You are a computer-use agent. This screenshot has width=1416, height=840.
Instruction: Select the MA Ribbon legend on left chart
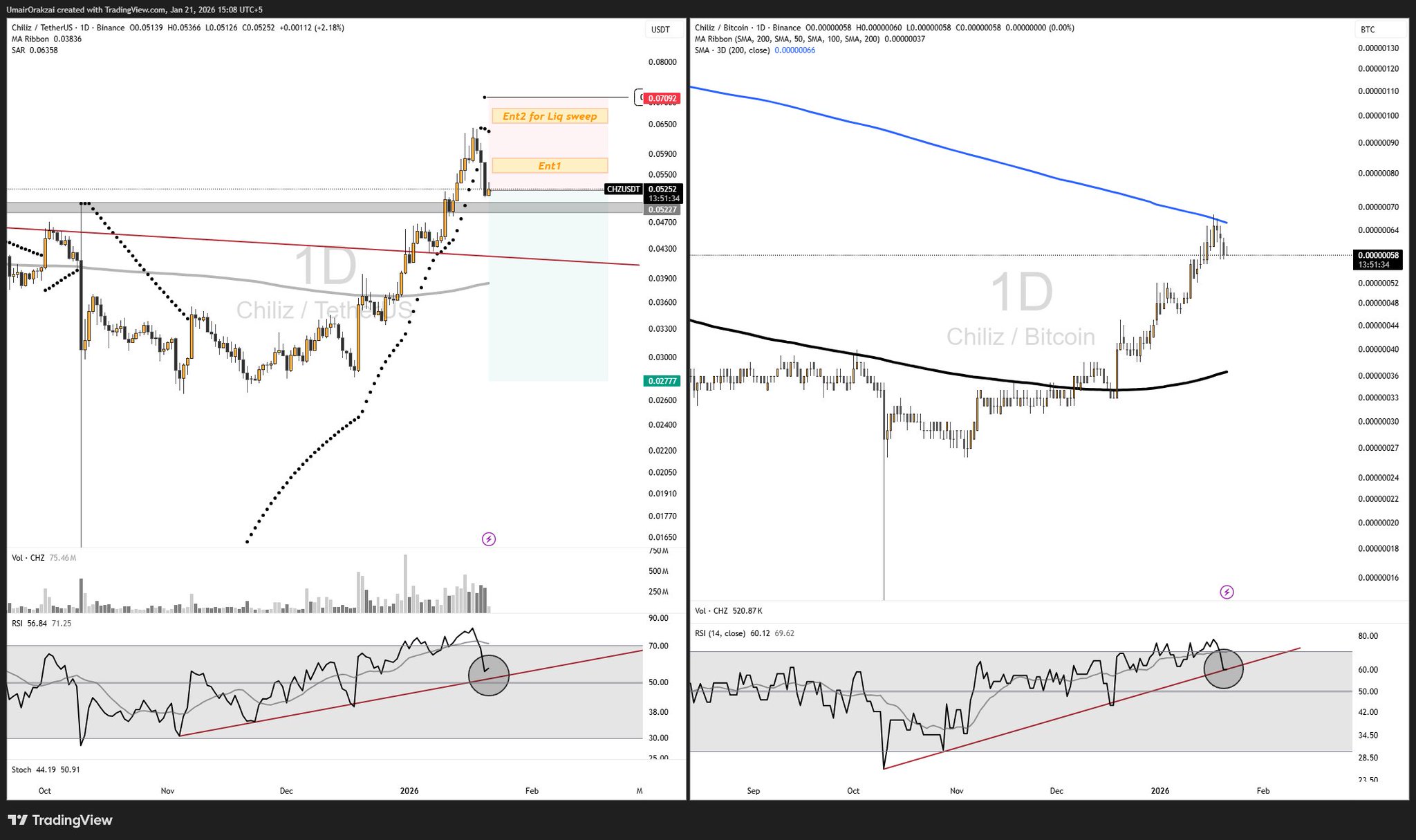pos(30,39)
